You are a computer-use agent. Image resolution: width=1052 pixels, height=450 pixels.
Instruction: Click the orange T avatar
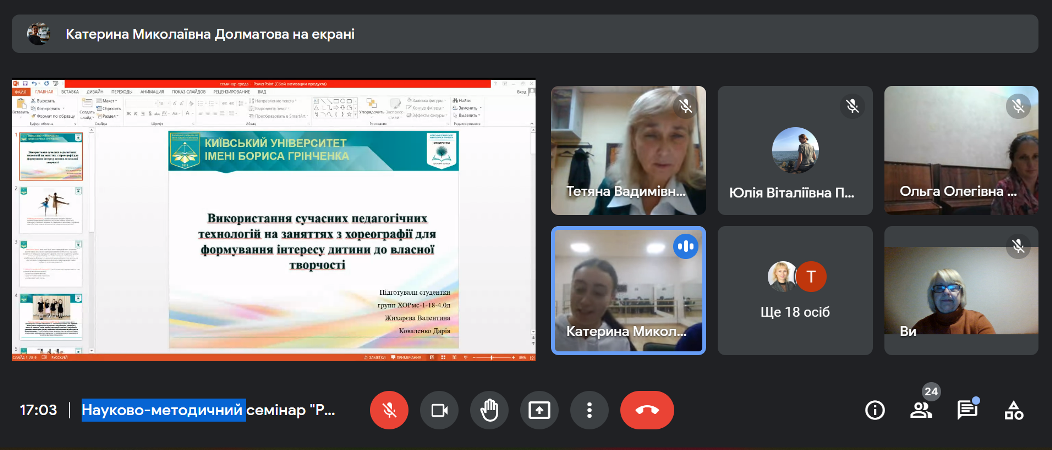pyautogui.click(x=810, y=276)
